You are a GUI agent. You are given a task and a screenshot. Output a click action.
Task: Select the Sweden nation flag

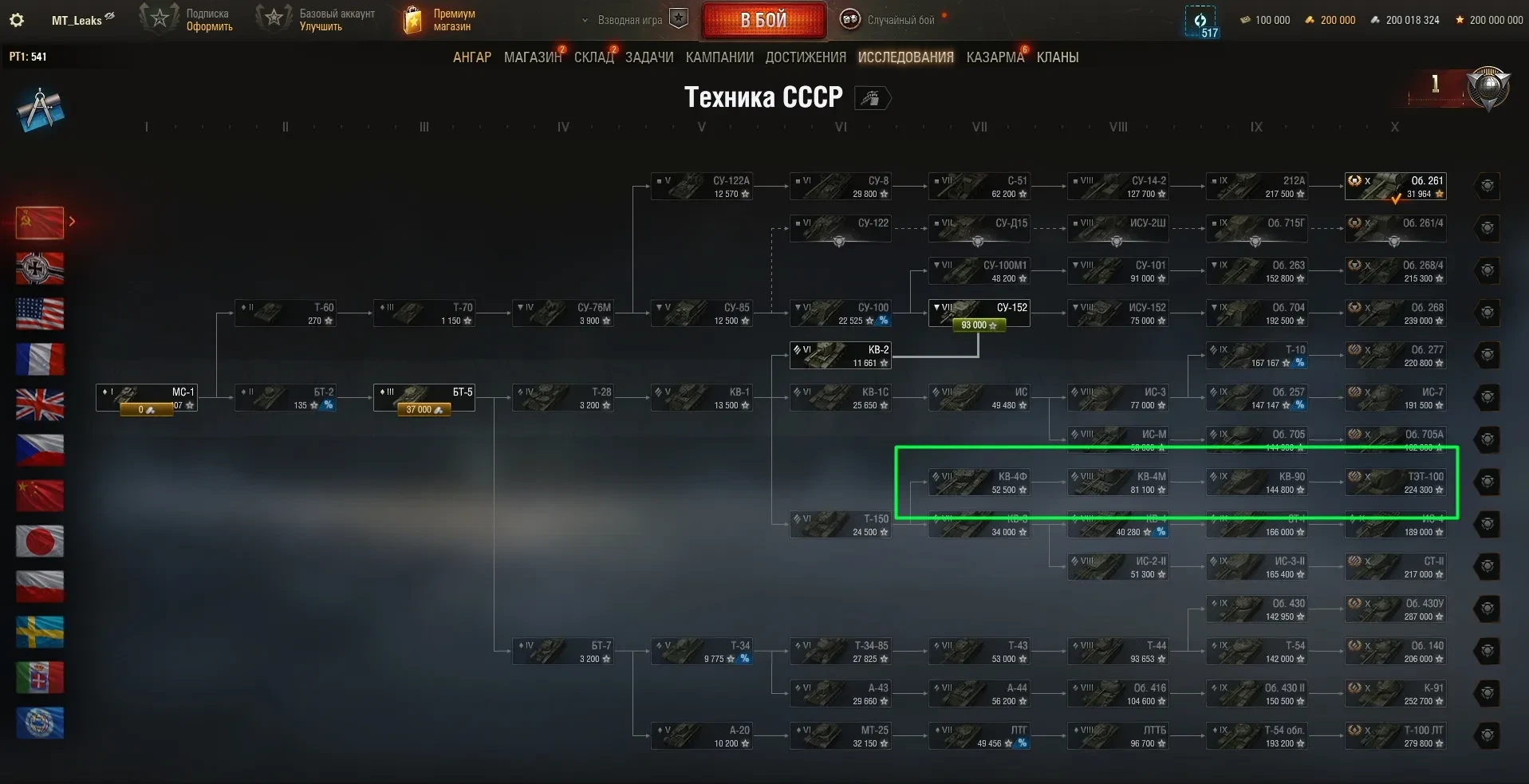click(40, 632)
